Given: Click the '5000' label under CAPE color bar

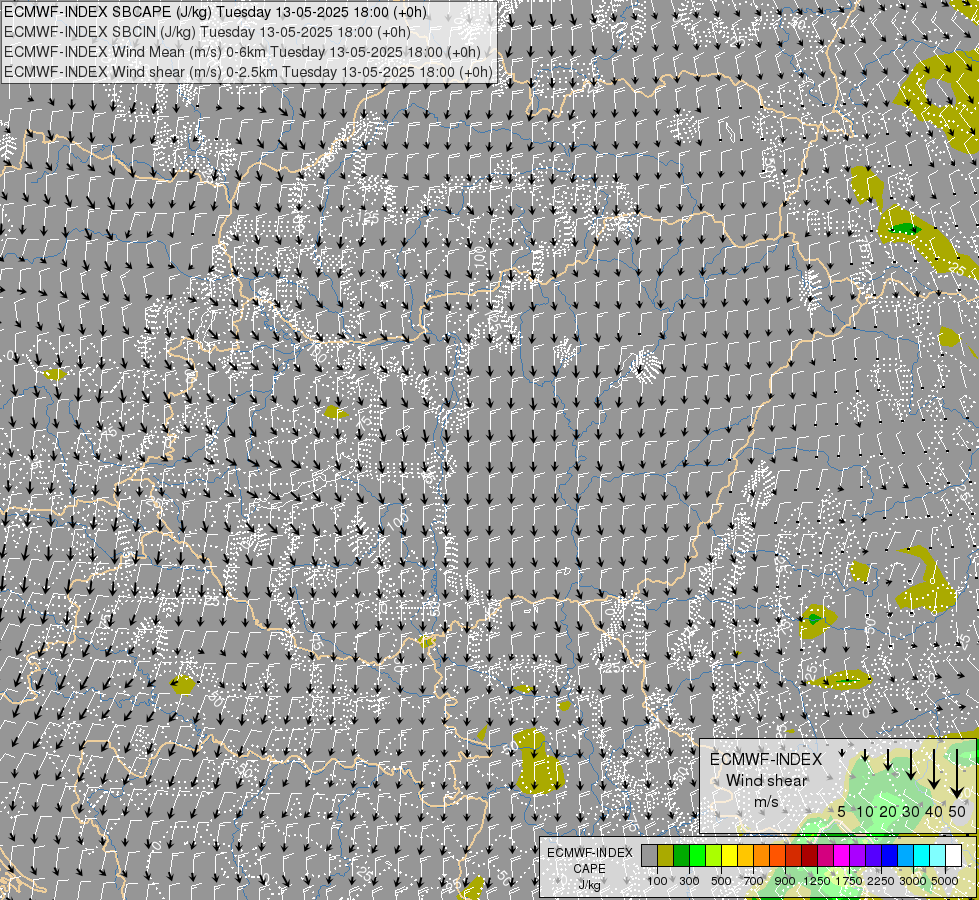Looking at the screenshot, I should point(945,881).
